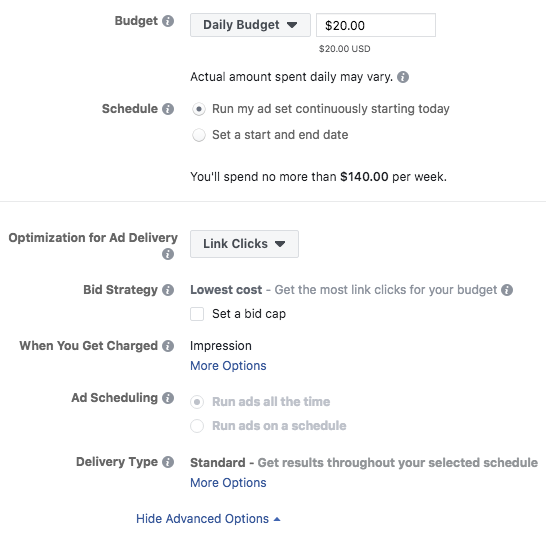Open the Budget info icon
Viewport: 552px width, 537px height.
[168, 21]
